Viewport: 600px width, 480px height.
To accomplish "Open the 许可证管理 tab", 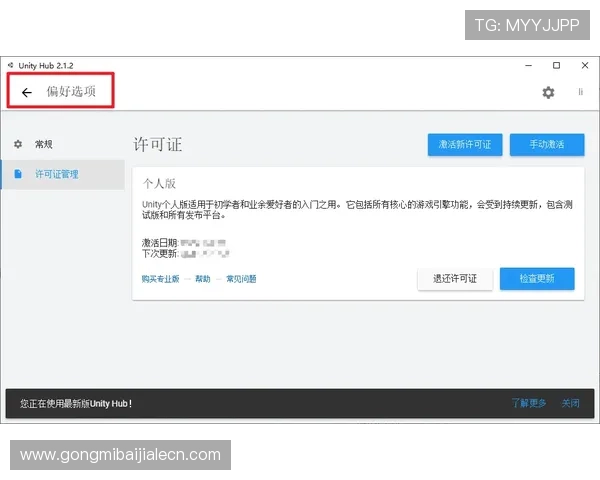I will coord(63,175).
